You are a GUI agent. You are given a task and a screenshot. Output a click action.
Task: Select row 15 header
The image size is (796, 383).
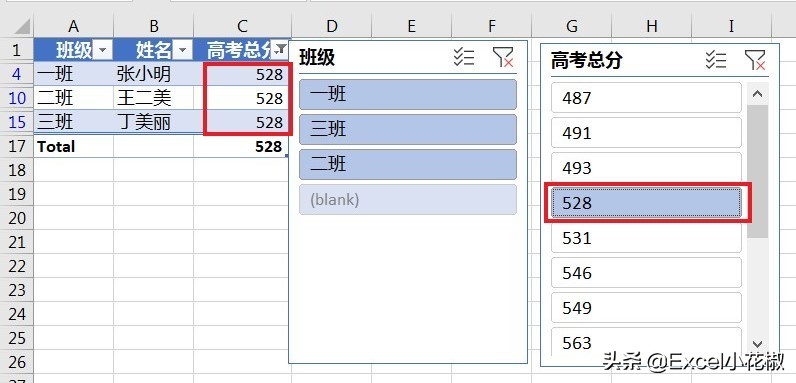(17, 122)
